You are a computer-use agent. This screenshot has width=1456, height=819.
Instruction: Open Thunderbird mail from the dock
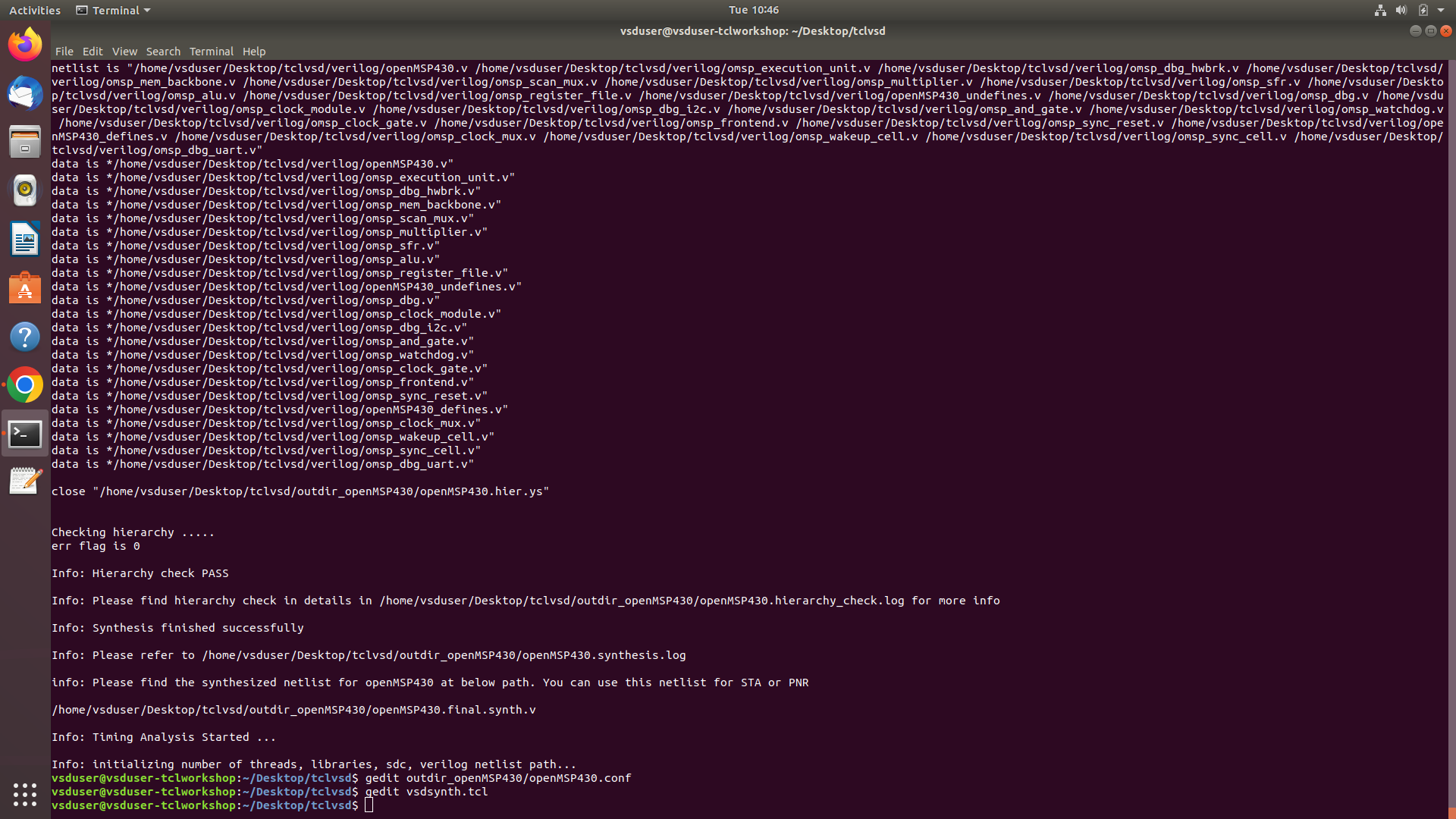pos(25,93)
